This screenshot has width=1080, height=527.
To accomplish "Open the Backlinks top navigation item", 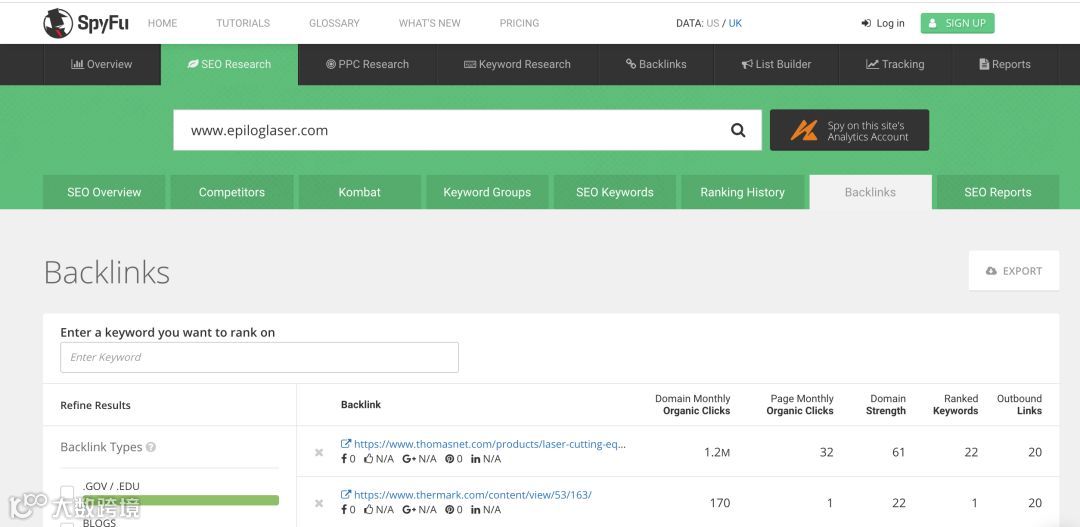I will [656, 64].
